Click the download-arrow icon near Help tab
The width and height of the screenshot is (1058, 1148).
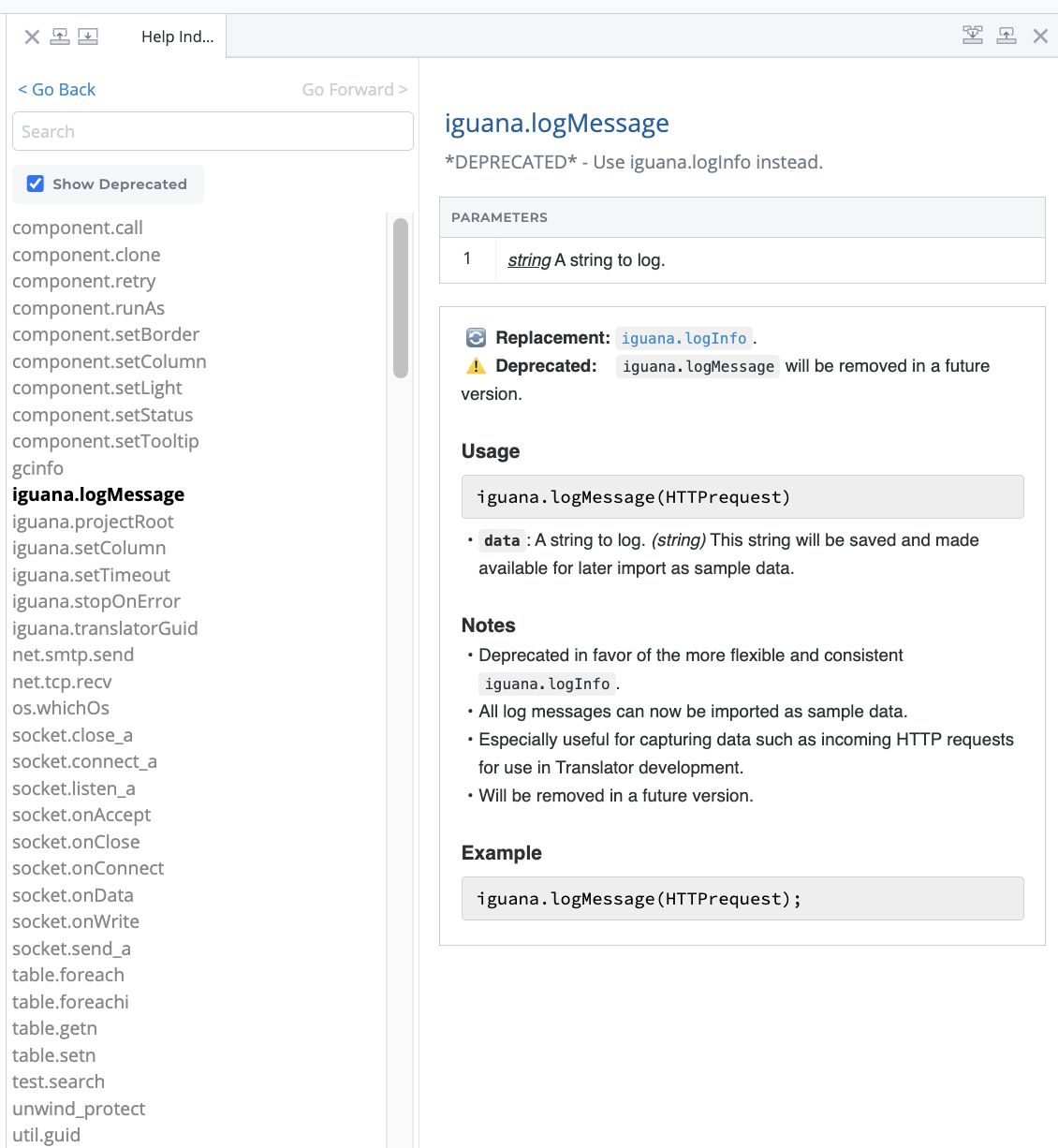coord(88,37)
